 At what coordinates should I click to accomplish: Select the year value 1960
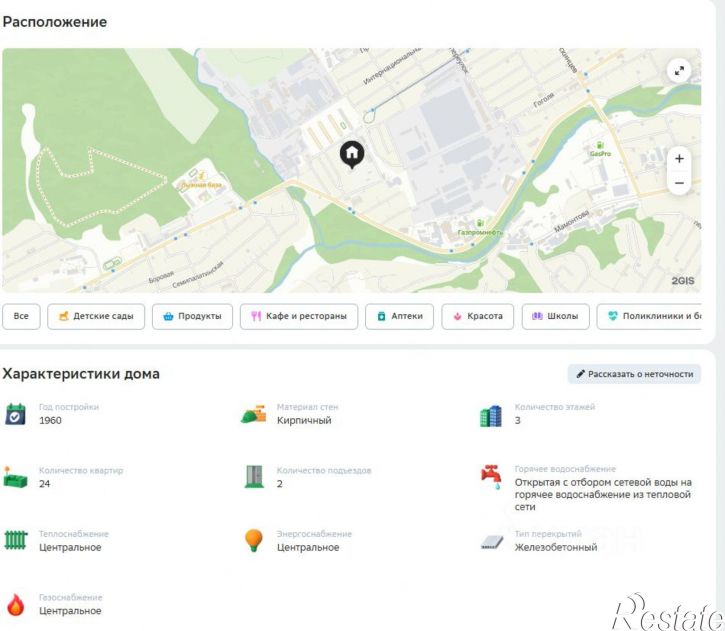[50, 420]
